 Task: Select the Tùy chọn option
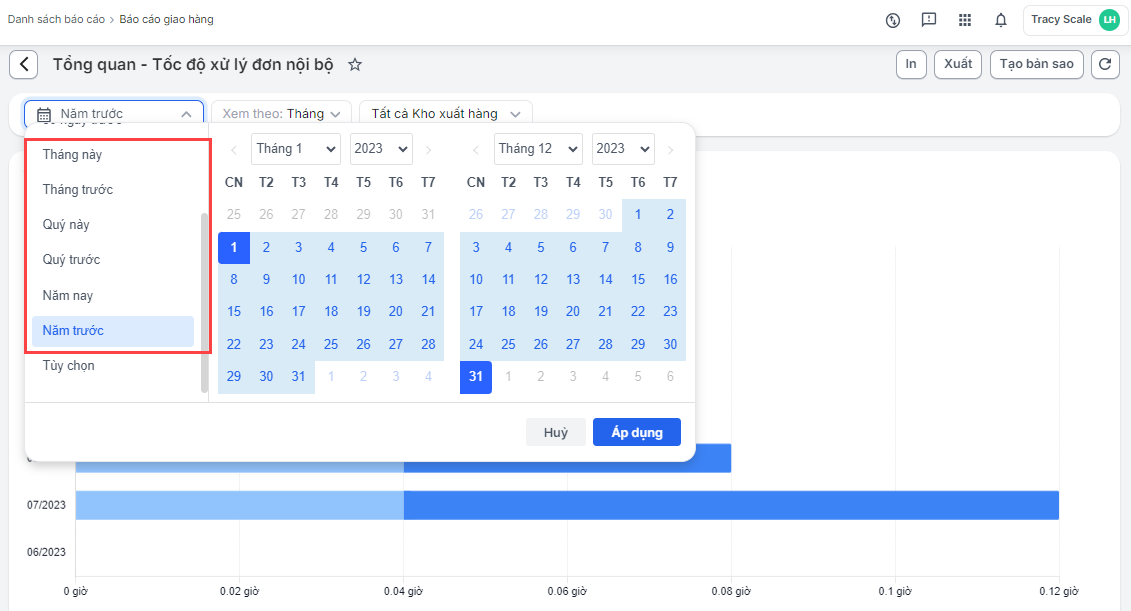point(68,366)
